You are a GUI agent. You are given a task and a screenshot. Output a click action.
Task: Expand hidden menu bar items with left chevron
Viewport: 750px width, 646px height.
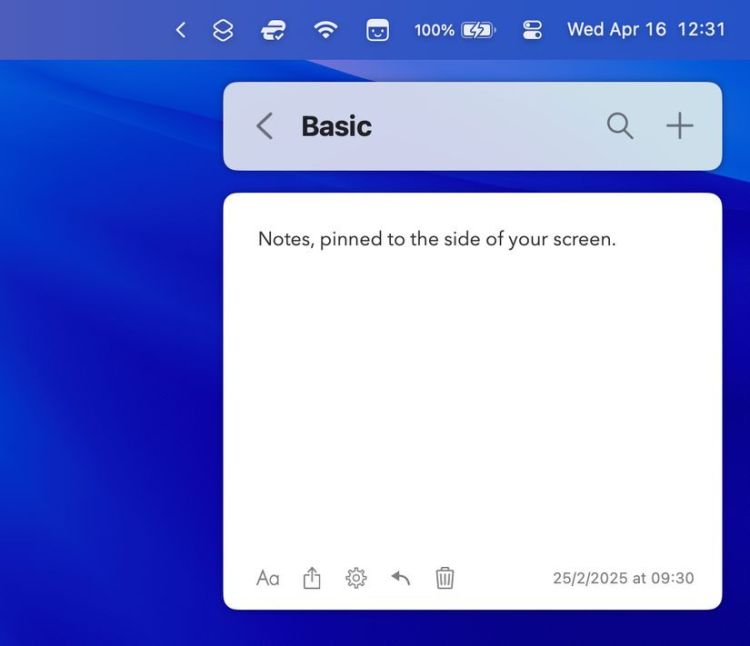click(181, 30)
